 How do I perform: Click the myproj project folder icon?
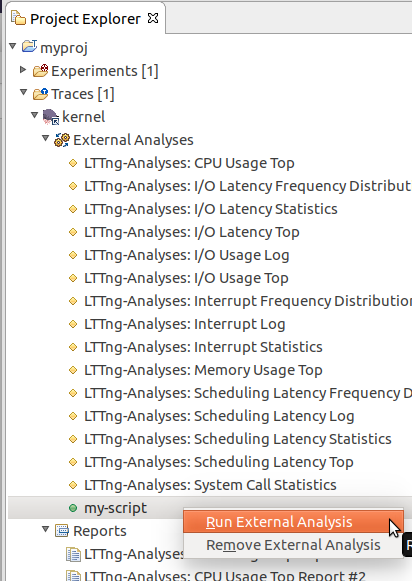(x=29, y=47)
